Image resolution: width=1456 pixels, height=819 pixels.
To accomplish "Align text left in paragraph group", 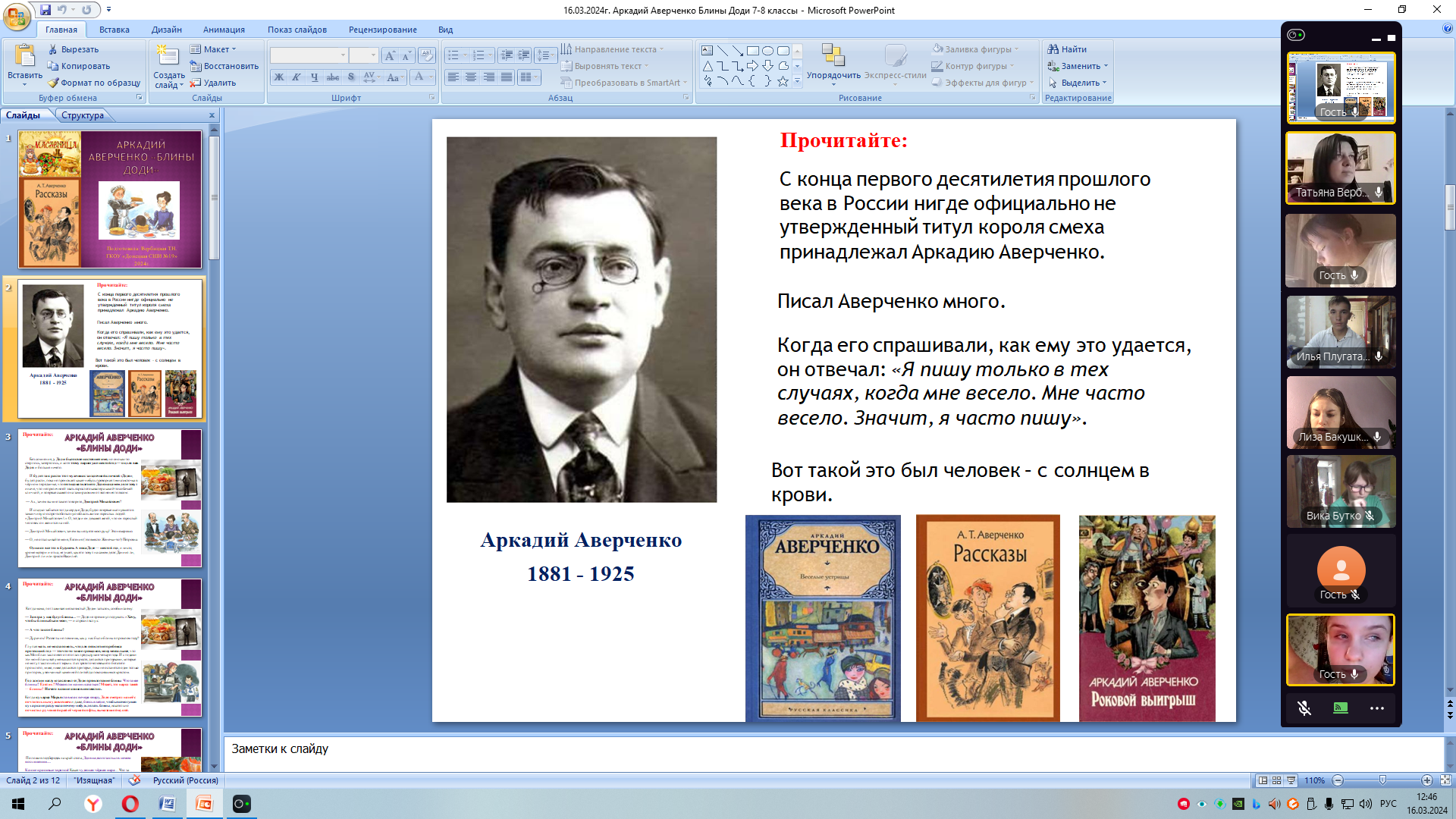I will pyautogui.click(x=453, y=77).
